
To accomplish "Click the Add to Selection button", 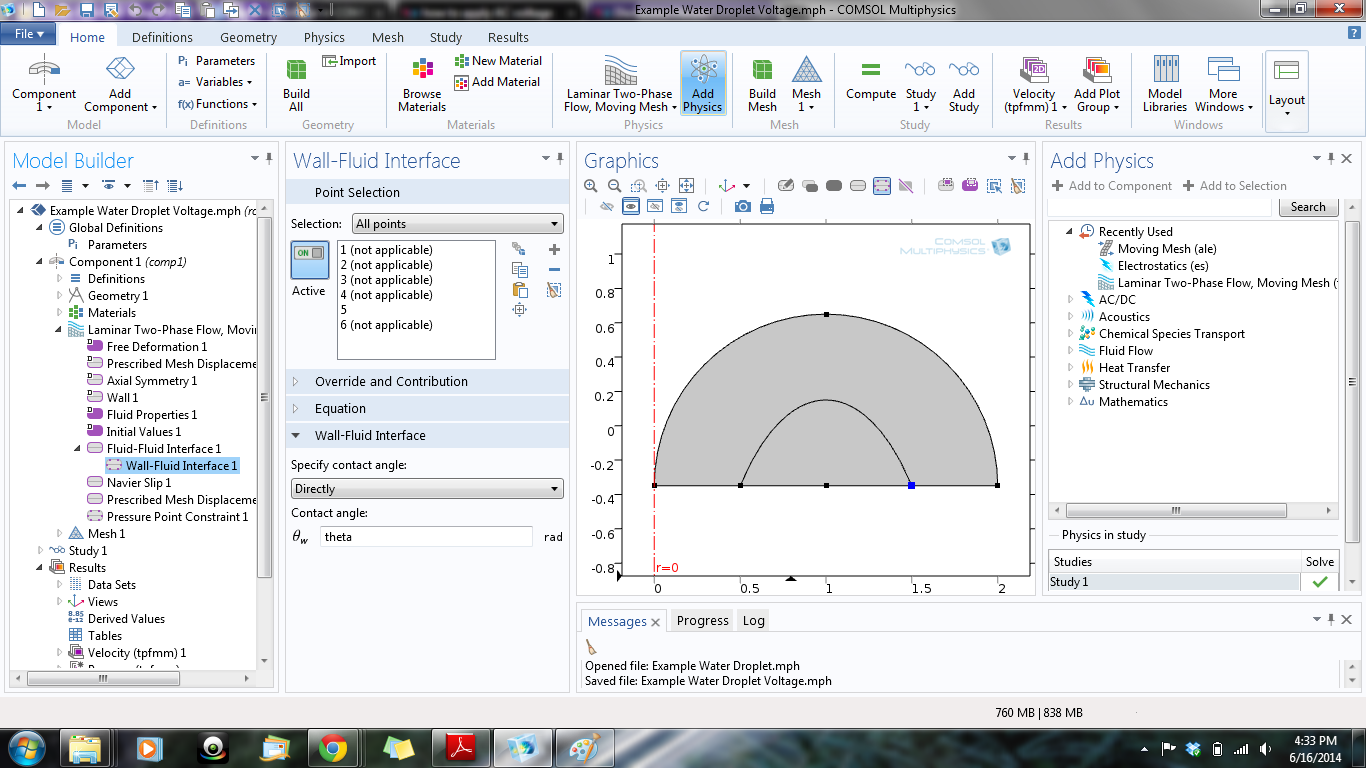I will pyautogui.click(x=1235, y=186).
